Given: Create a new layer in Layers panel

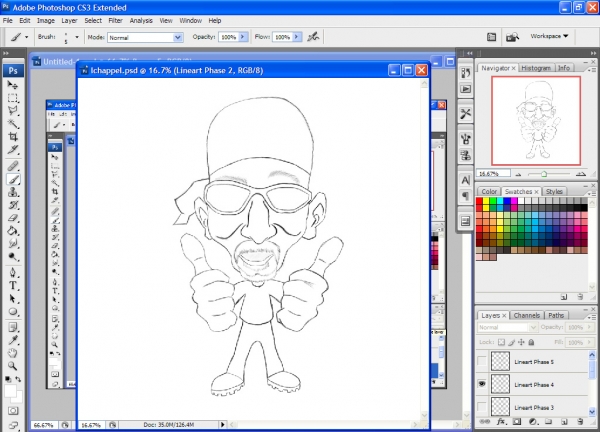Looking at the screenshot, I should point(564,422).
